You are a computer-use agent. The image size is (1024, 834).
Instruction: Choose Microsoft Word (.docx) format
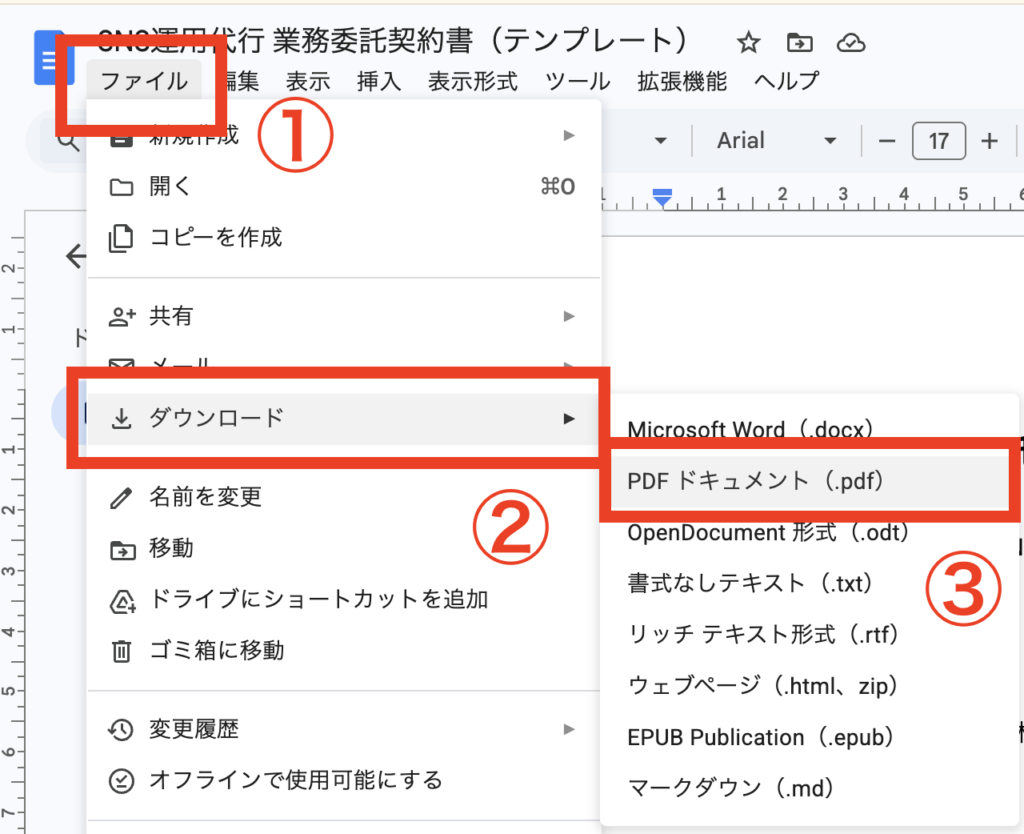751,429
